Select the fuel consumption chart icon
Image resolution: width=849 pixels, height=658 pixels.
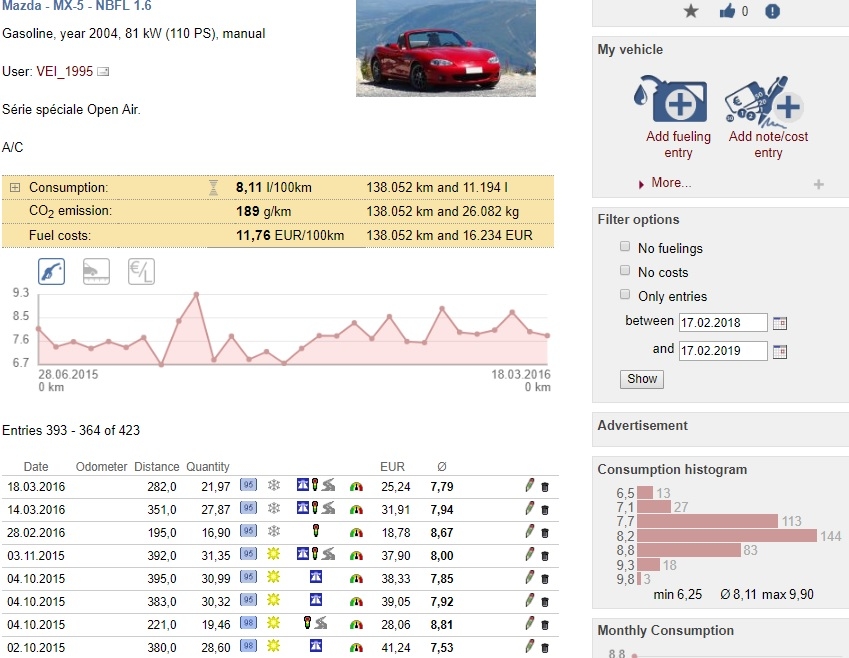click(51, 271)
